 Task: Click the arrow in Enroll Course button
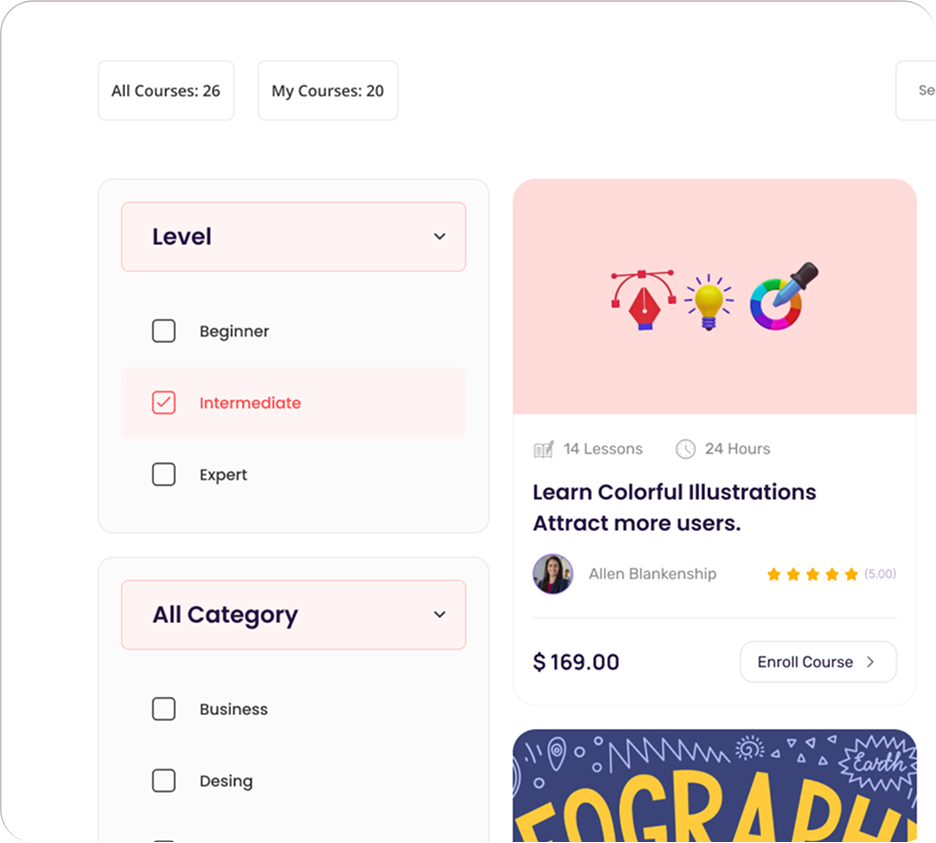(x=870, y=662)
